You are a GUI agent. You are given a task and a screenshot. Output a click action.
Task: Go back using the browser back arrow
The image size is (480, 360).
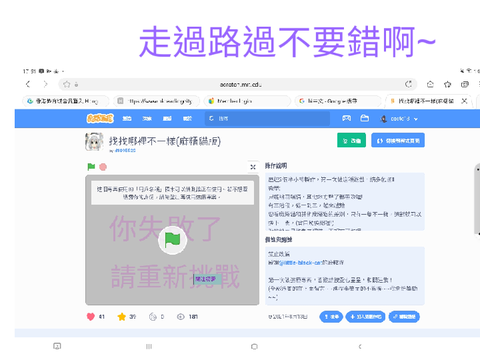[28, 84]
